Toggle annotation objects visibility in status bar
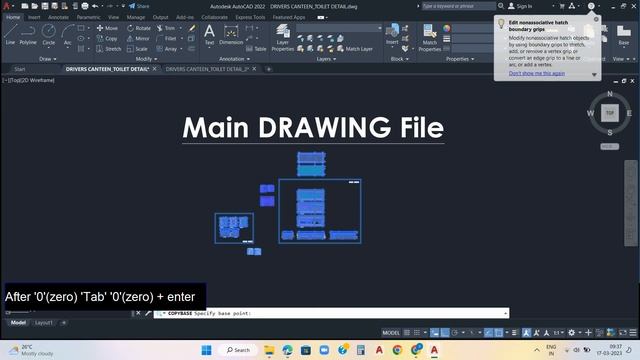640x360 pixels. [527, 333]
